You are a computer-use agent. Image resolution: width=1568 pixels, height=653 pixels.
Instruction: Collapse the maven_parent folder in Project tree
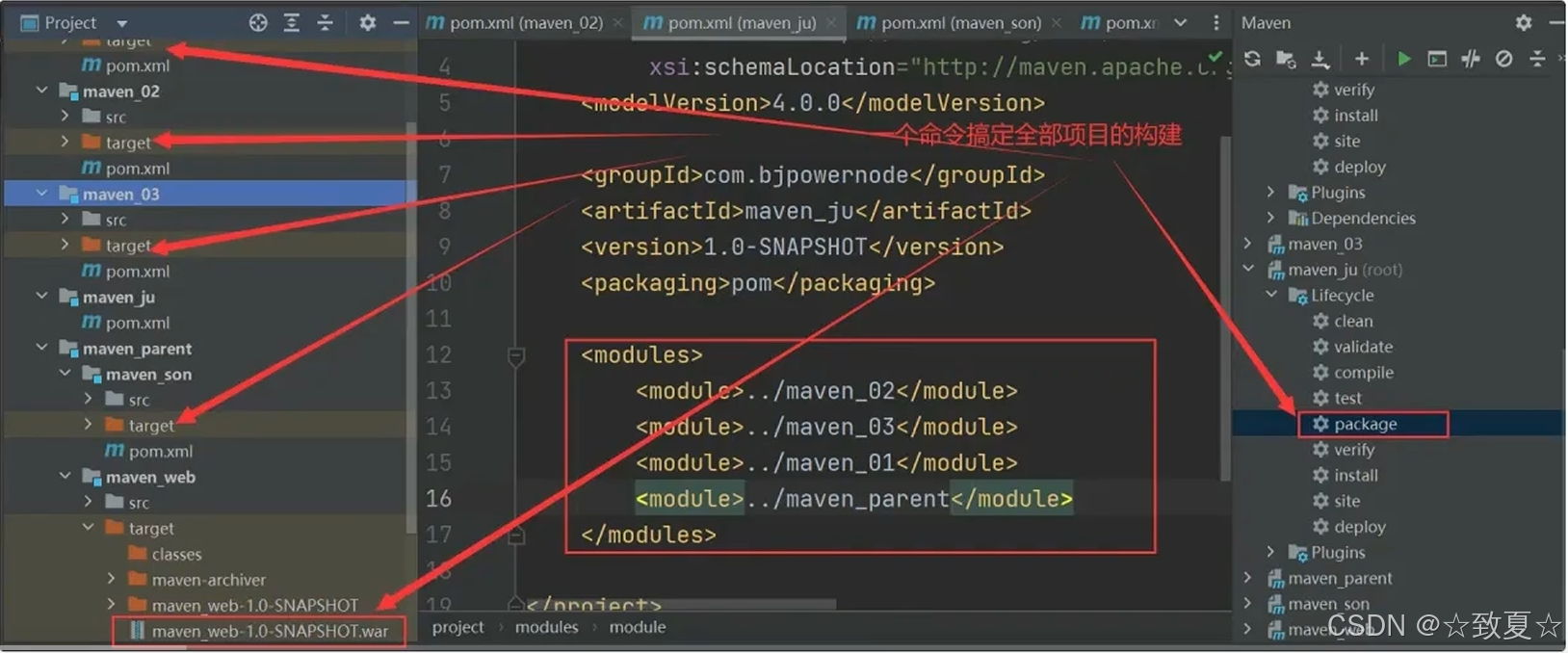41,348
